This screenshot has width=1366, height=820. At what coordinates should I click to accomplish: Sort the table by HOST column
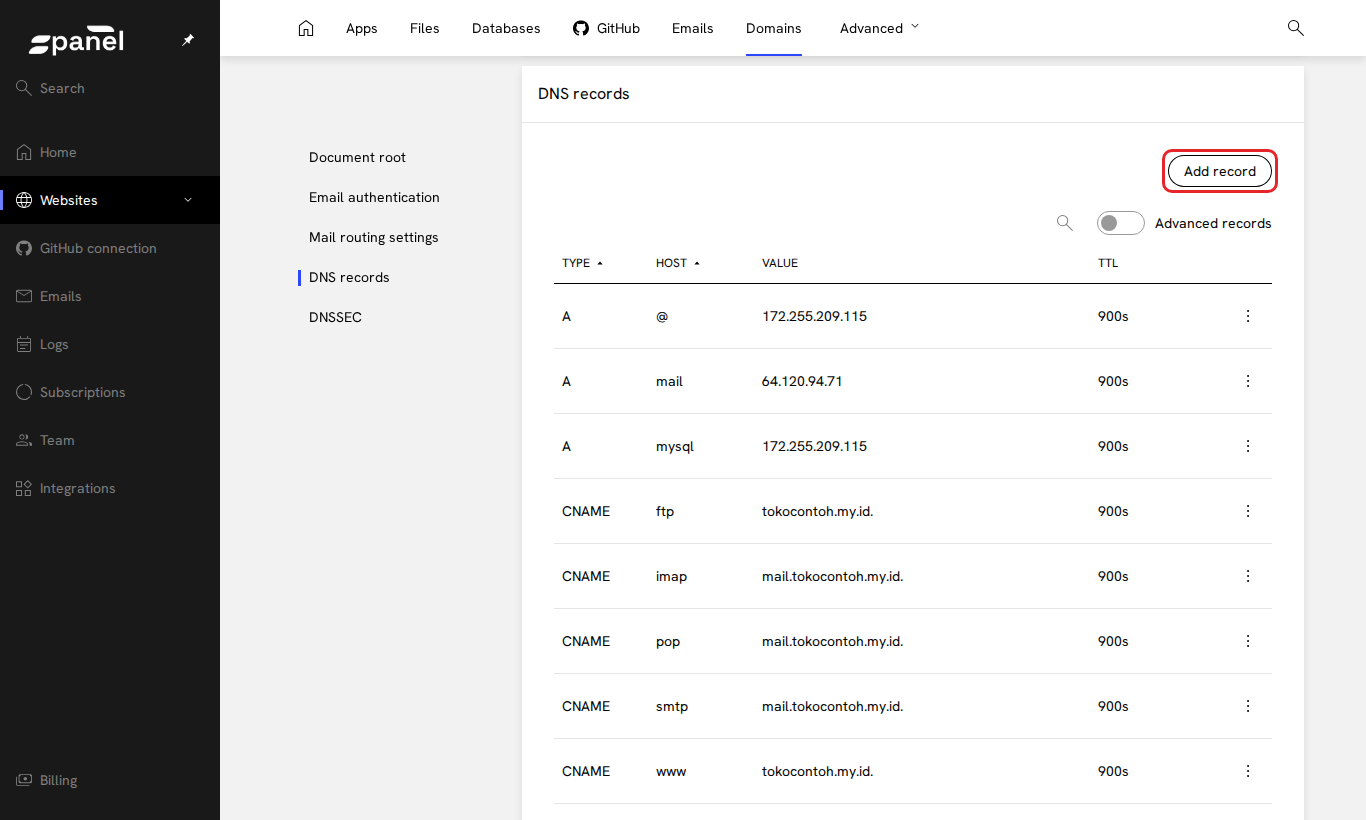coord(678,263)
